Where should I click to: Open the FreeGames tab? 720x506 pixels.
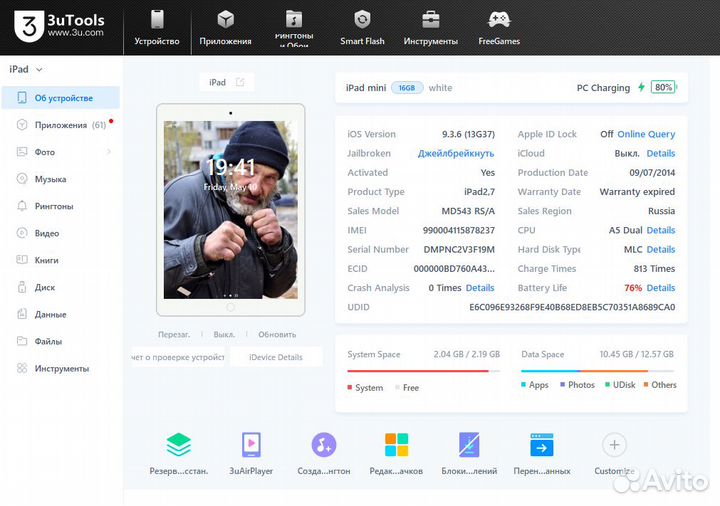(499, 28)
